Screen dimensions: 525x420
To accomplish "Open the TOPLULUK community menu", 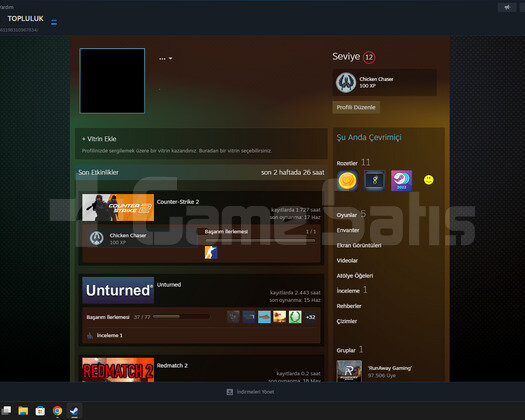I will [x=25, y=19].
